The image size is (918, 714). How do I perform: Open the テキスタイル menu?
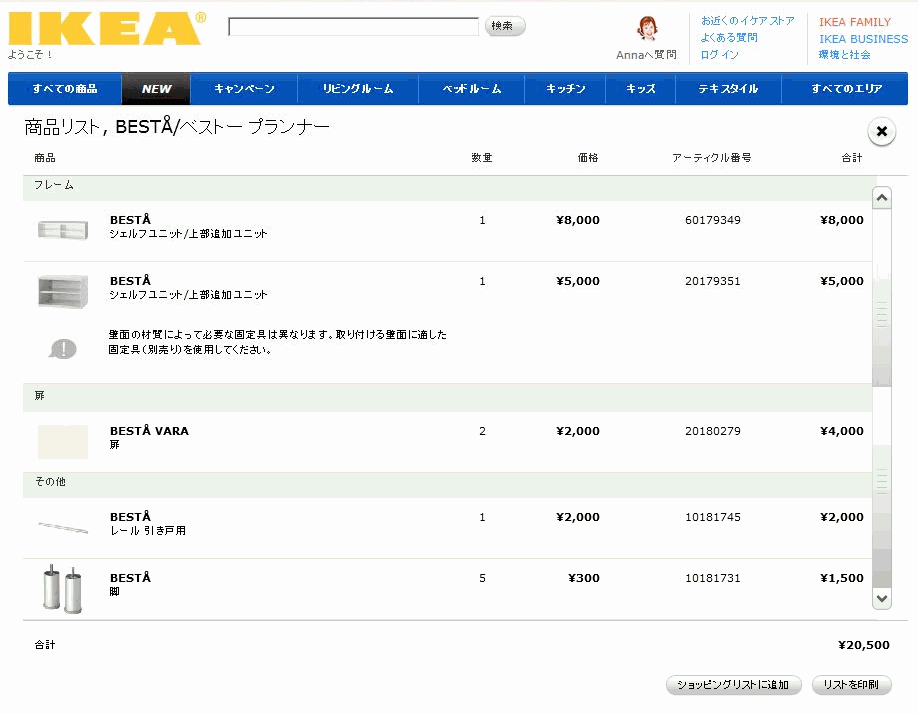point(728,89)
